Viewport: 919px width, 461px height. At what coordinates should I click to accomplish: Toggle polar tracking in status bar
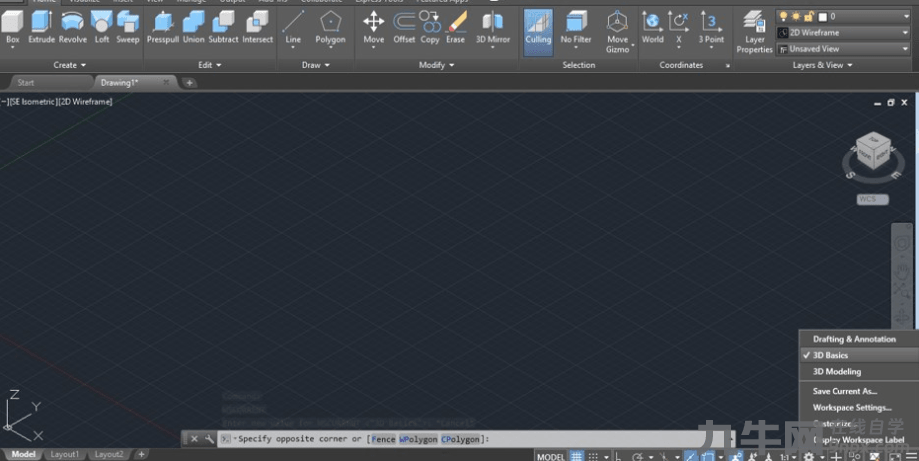pyautogui.click(x=637, y=456)
